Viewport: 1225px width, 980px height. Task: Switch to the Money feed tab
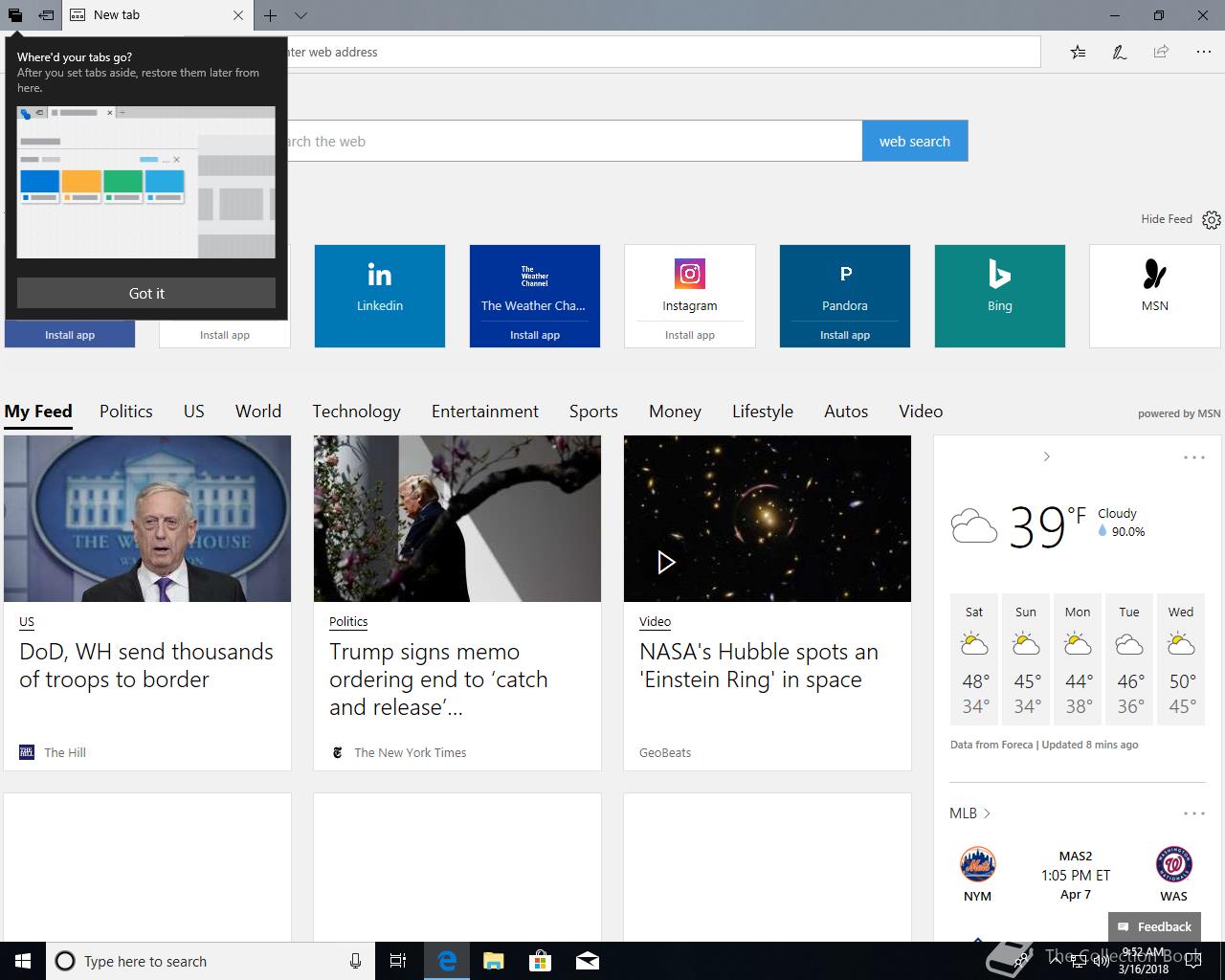pos(675,412)
